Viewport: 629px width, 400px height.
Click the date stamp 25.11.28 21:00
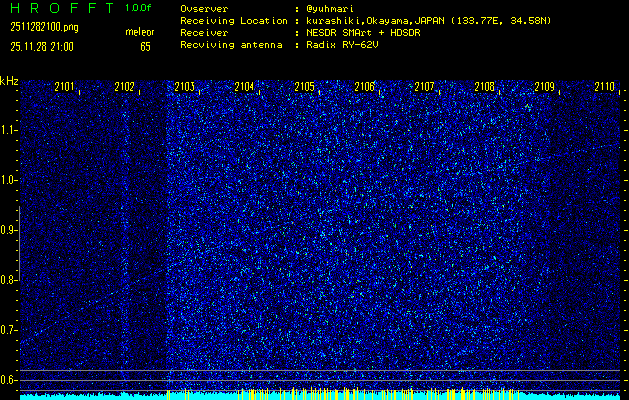pyautogui.click(x=42, y=47)
